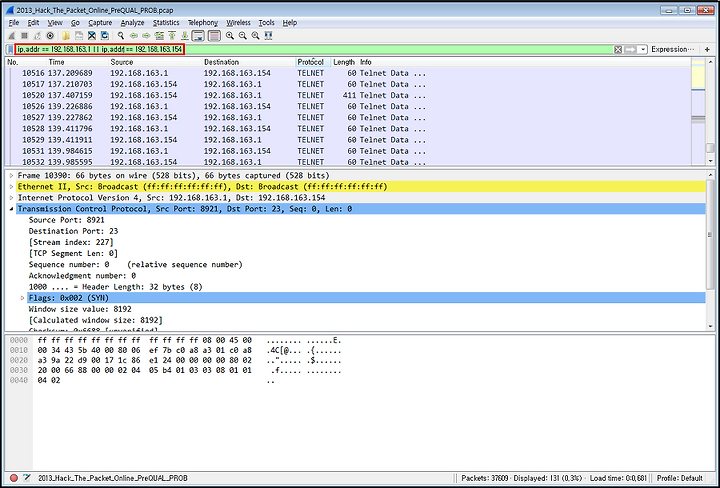Go forward in packet history arrow
The image size is (720, 488).
pyautogui.click(x=146, y=36)
